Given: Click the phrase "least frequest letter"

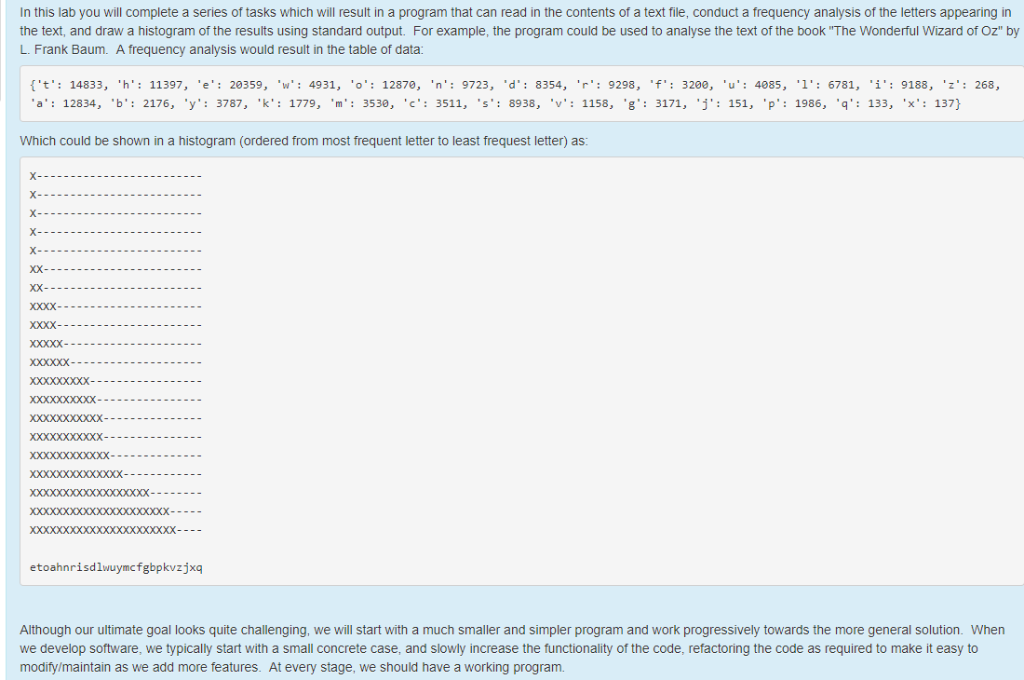Looking at the screenshot, I should [x=509, y=141].
